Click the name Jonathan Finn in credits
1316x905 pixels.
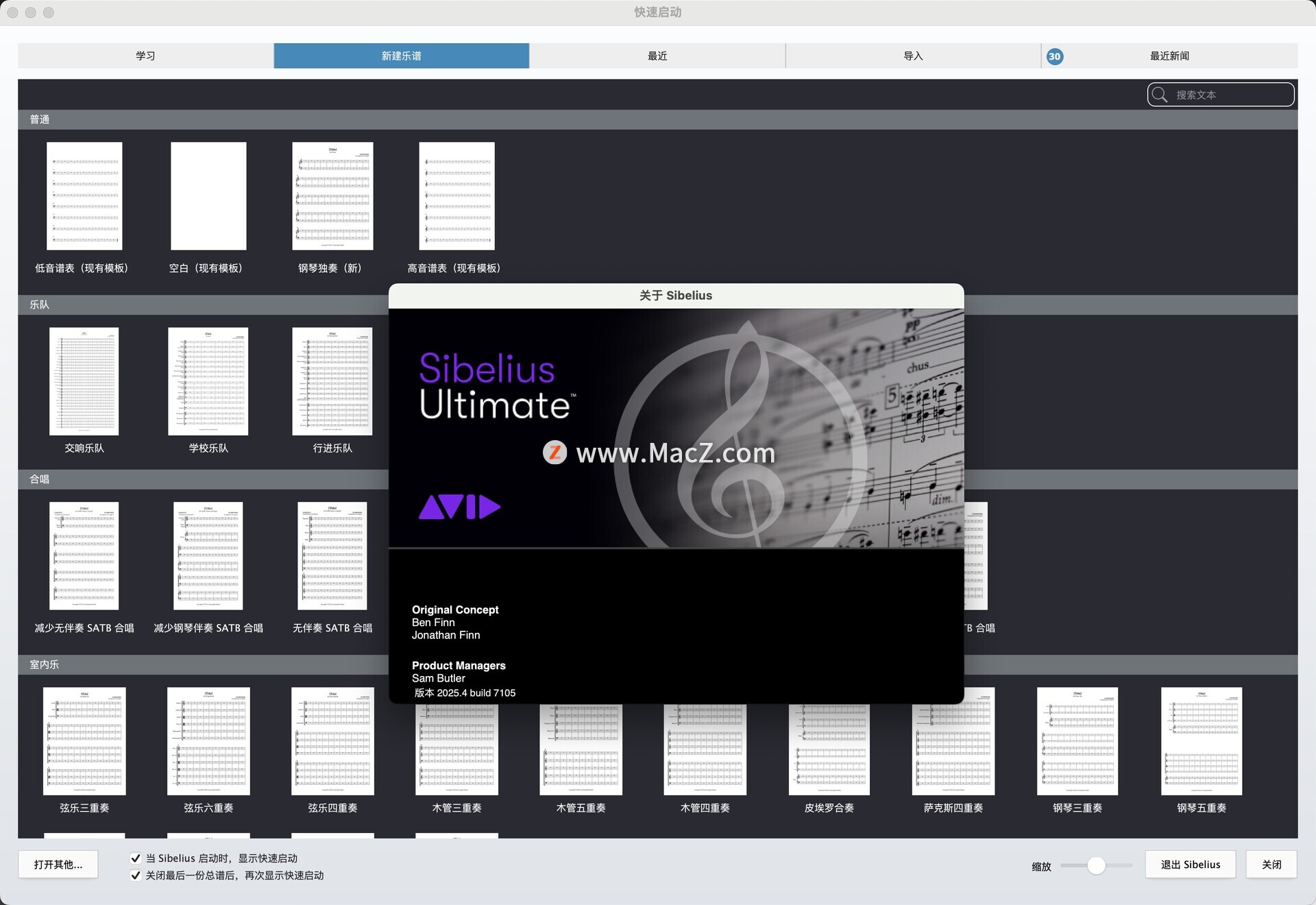[x=446, y=635]
